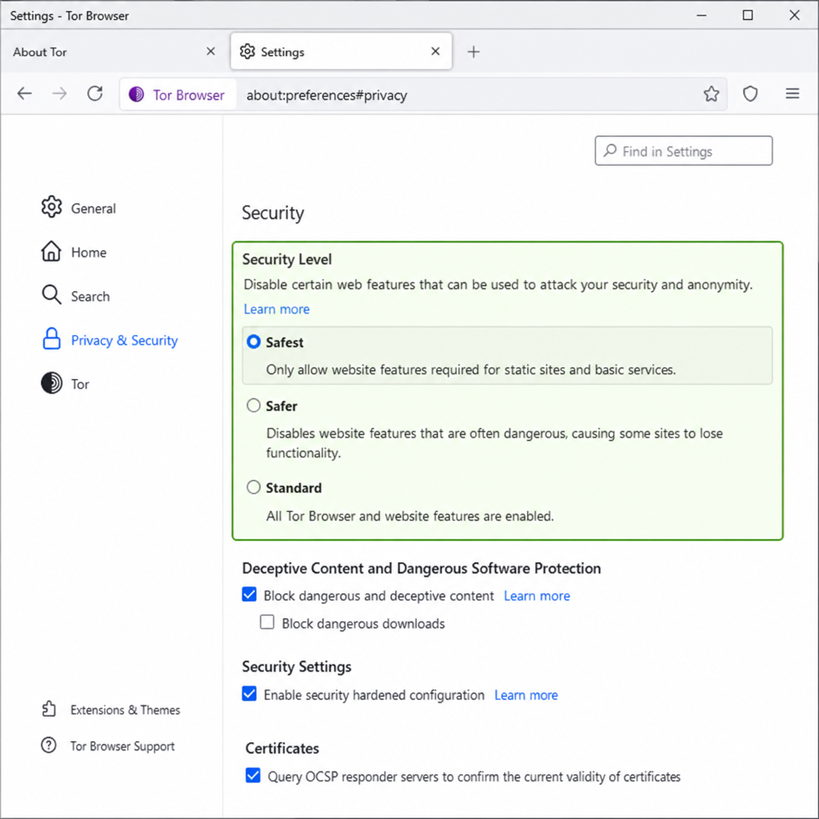The image size is (819, 819).
Task: Minimize the Tor Browser window
Action: [701, 15]
